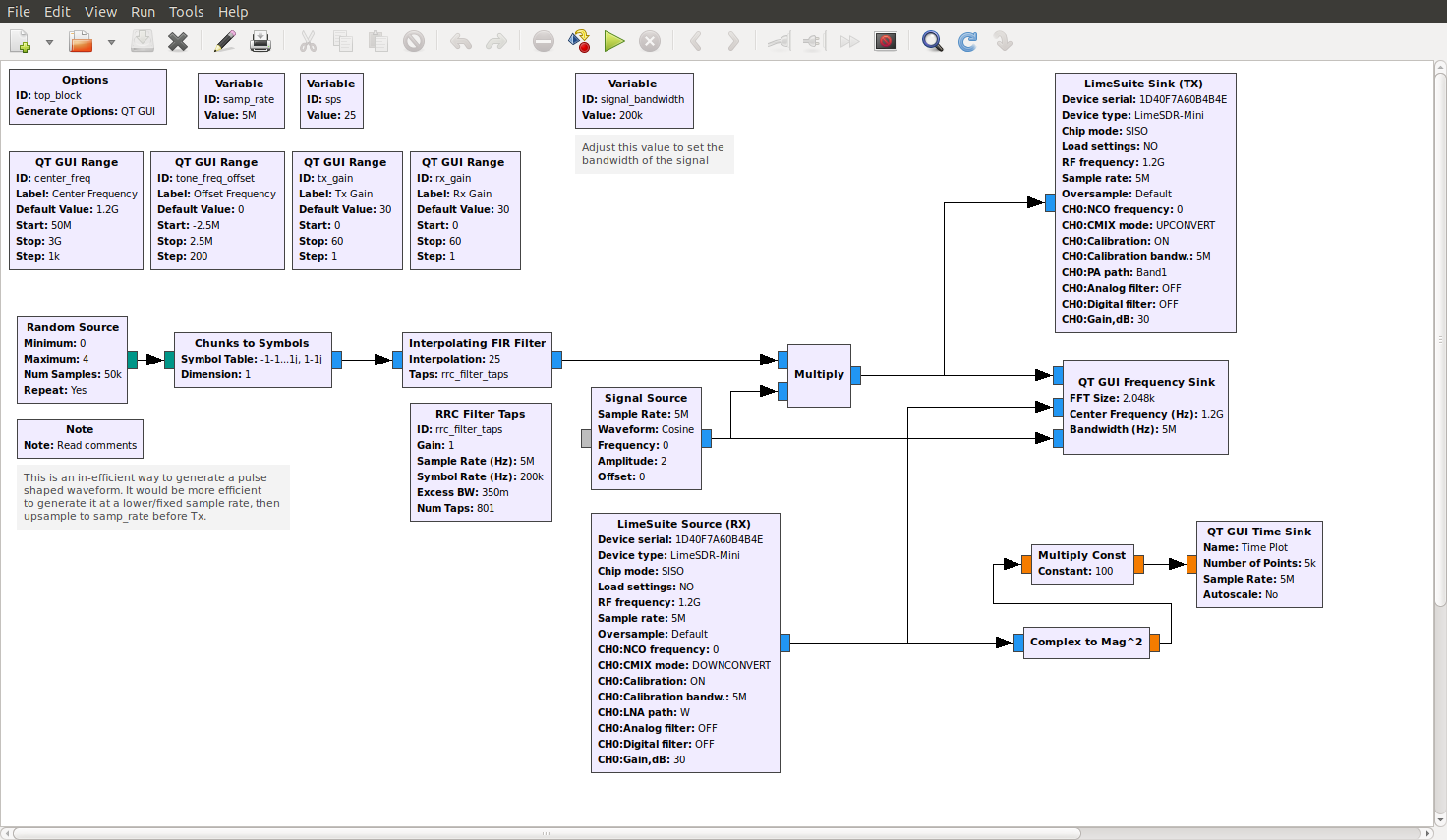This screenshot has height=840, width=1447.
Task: Click the Find blocks magnifier icon
Action: point(933,41)
